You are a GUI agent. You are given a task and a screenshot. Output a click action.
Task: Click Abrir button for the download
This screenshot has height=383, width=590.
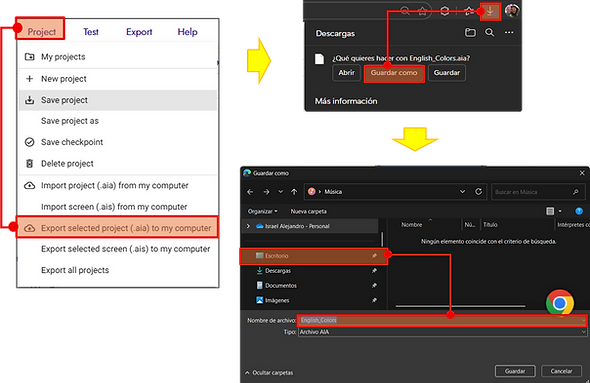pyautogui.click(x=347, y=73)
